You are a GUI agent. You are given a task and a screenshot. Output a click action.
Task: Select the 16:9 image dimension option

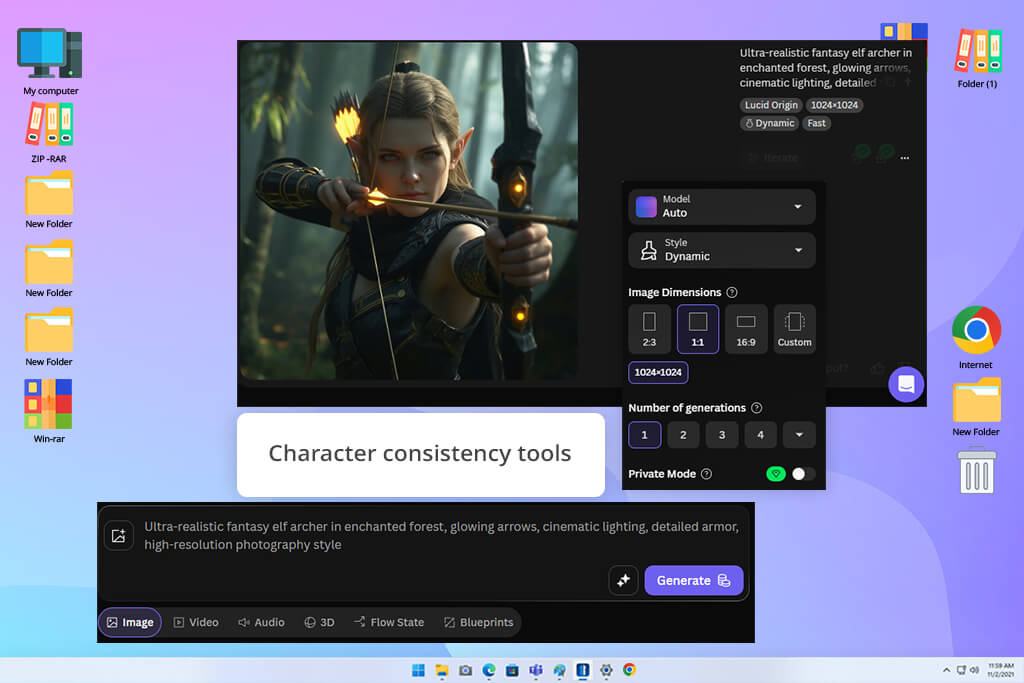pyautogui.click(x=746, y=329)
